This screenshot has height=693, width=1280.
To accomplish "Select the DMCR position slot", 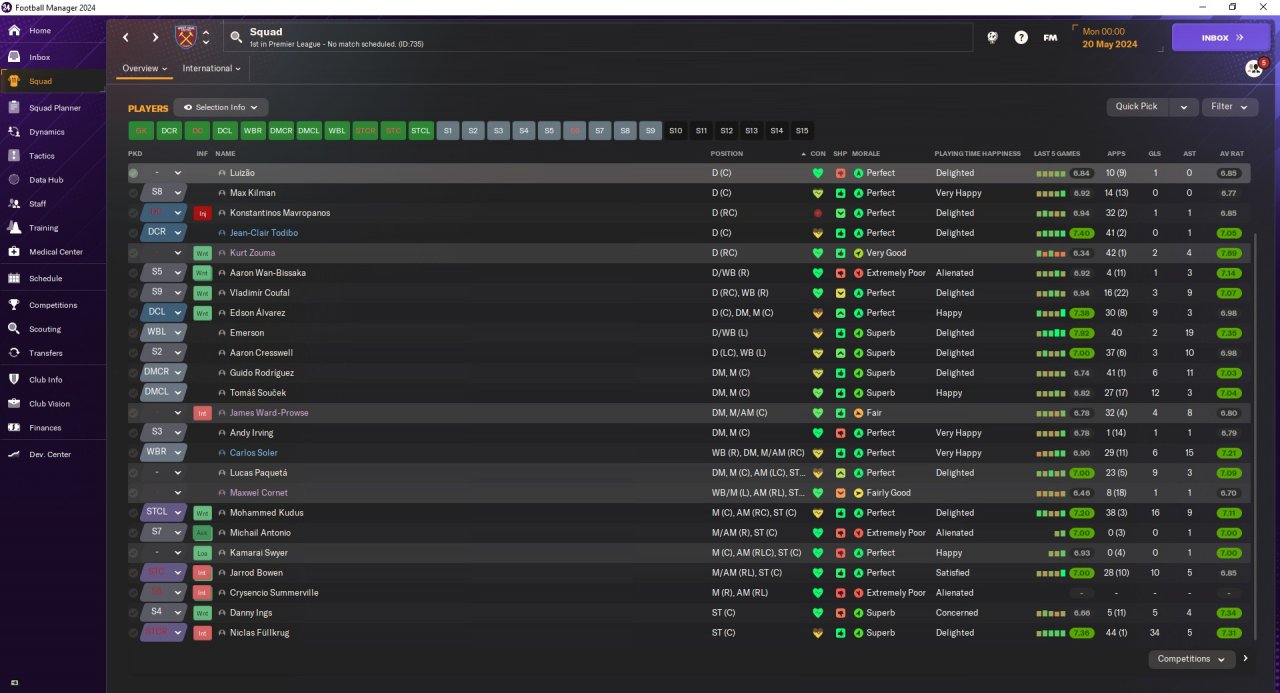I will [281, 131].
